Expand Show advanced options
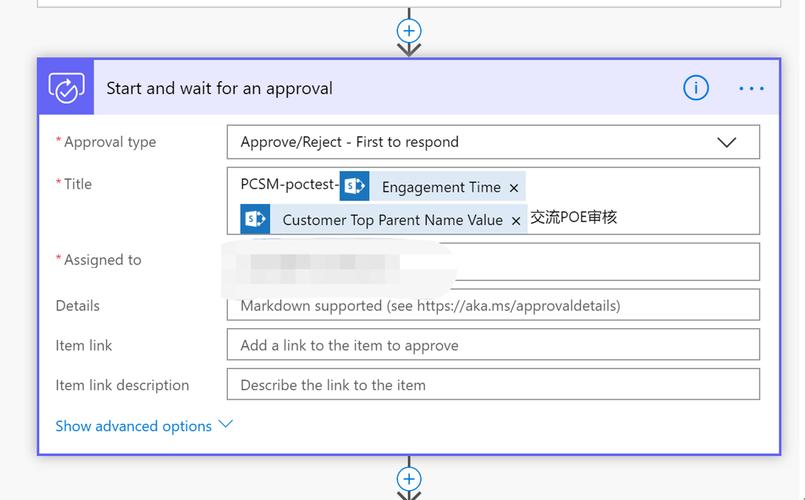This screenshot has height=500, width=805. click(x=133, y=426)
